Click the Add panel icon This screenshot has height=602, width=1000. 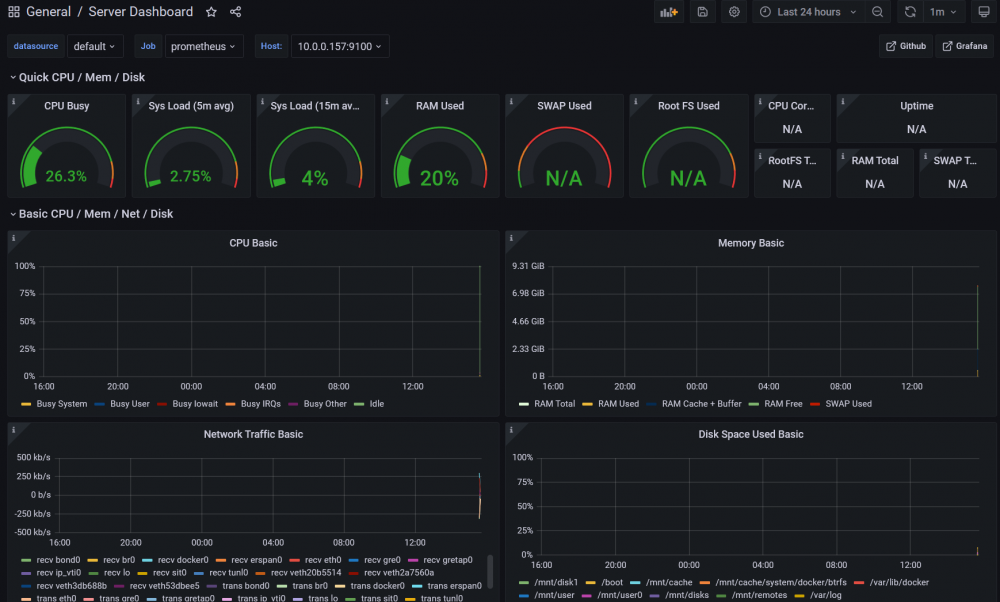(668, 12)
